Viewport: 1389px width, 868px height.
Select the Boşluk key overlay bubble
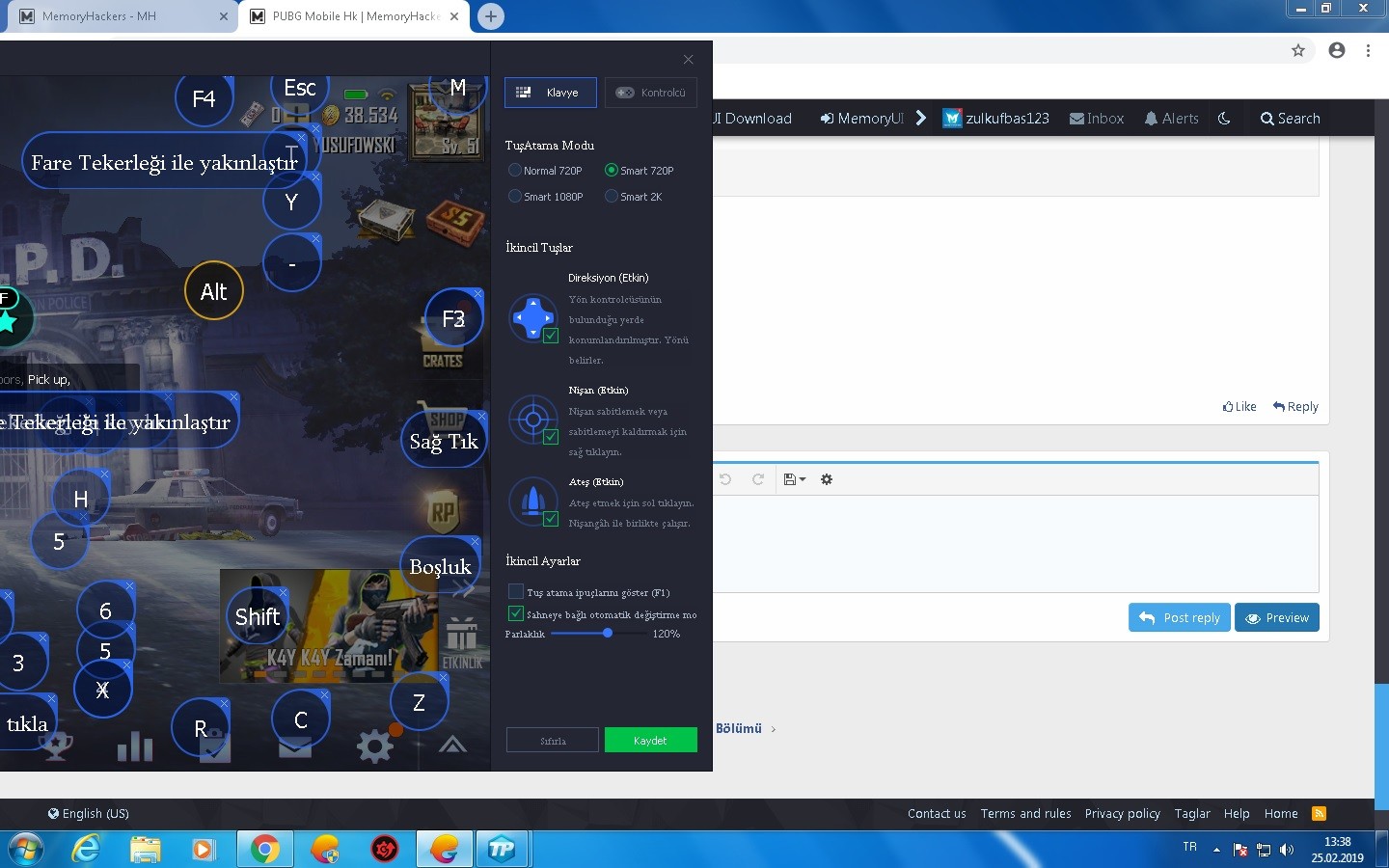click(440, 567)
